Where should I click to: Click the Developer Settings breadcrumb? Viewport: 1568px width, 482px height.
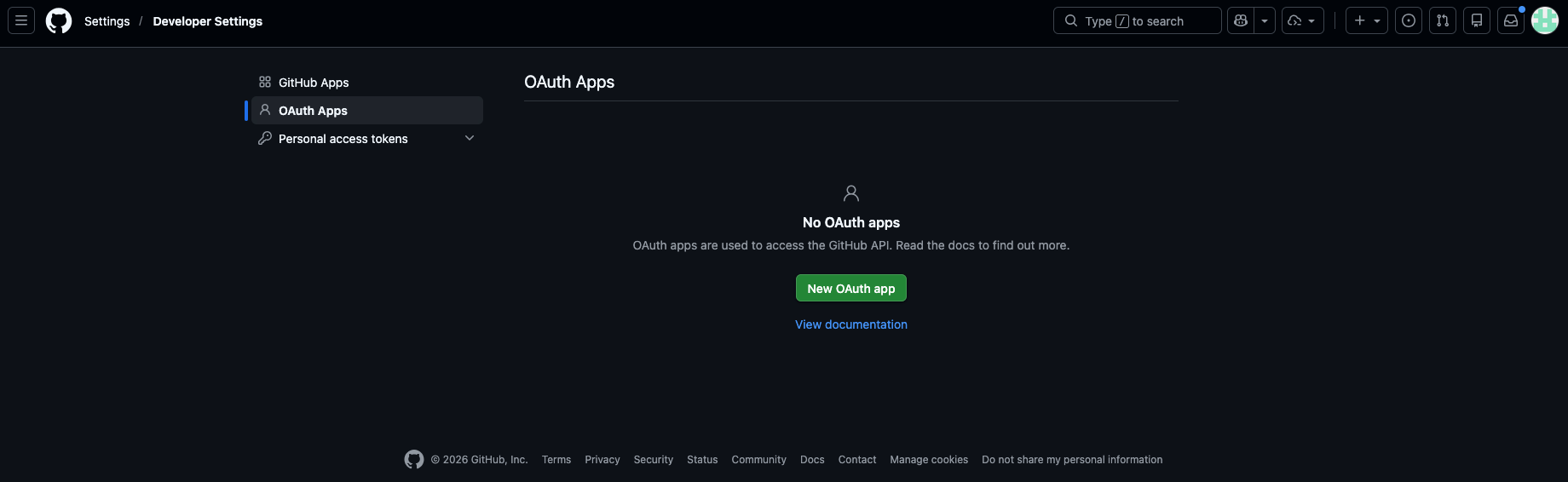click(208, 21)
